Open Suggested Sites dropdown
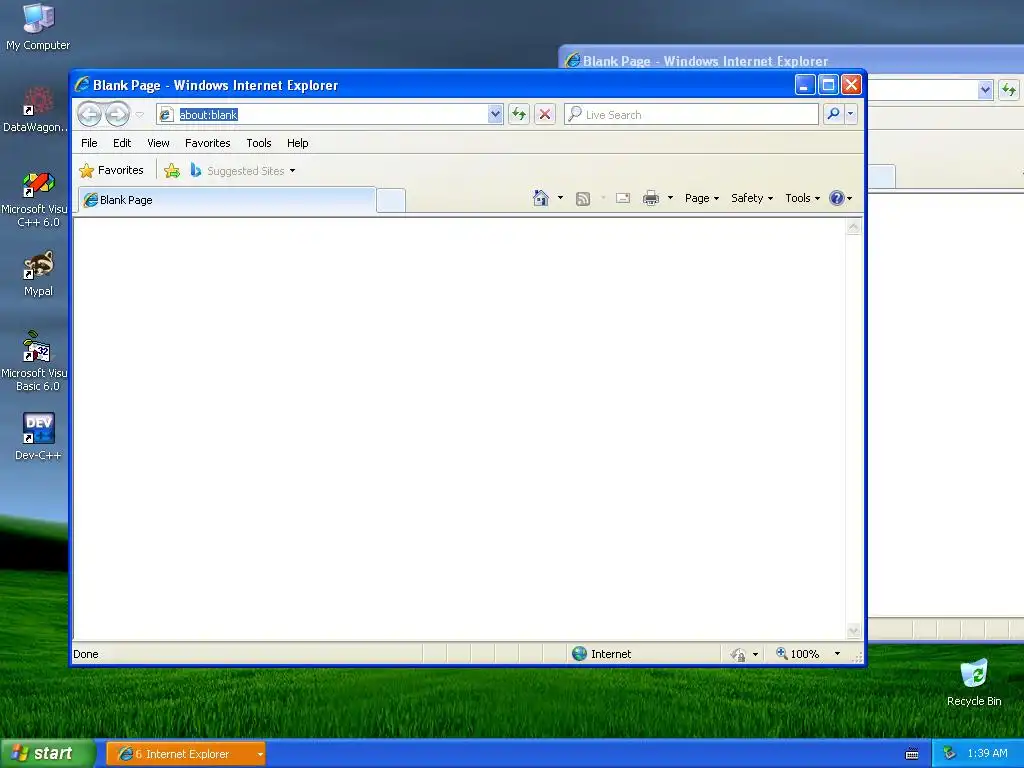Image resolution: width=1024 pixels, height=768 pixels. (243, 170)
